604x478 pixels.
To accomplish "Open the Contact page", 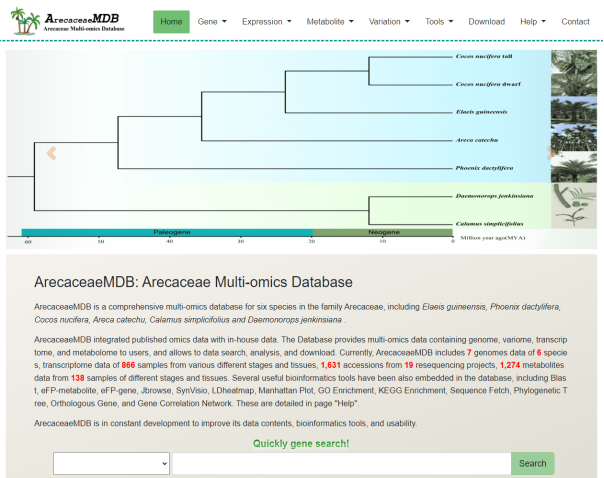I will pos(575,22).
